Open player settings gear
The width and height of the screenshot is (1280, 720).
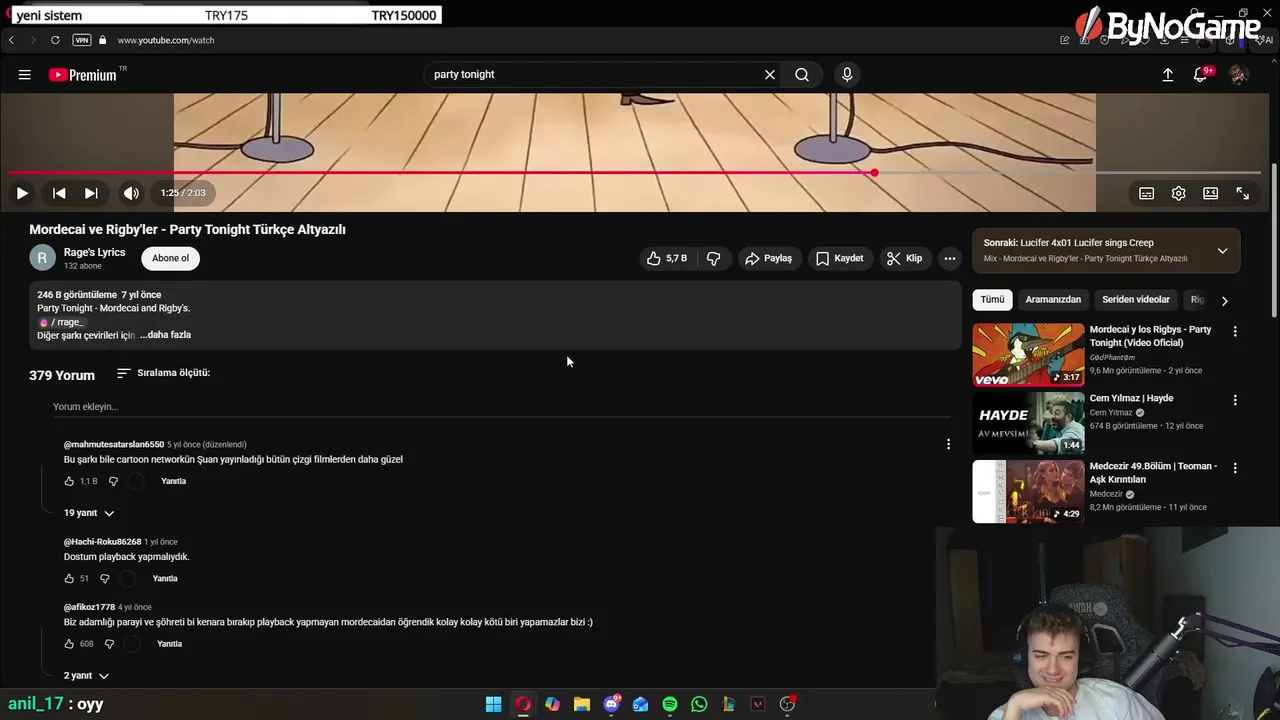[x=1179, y=193]
